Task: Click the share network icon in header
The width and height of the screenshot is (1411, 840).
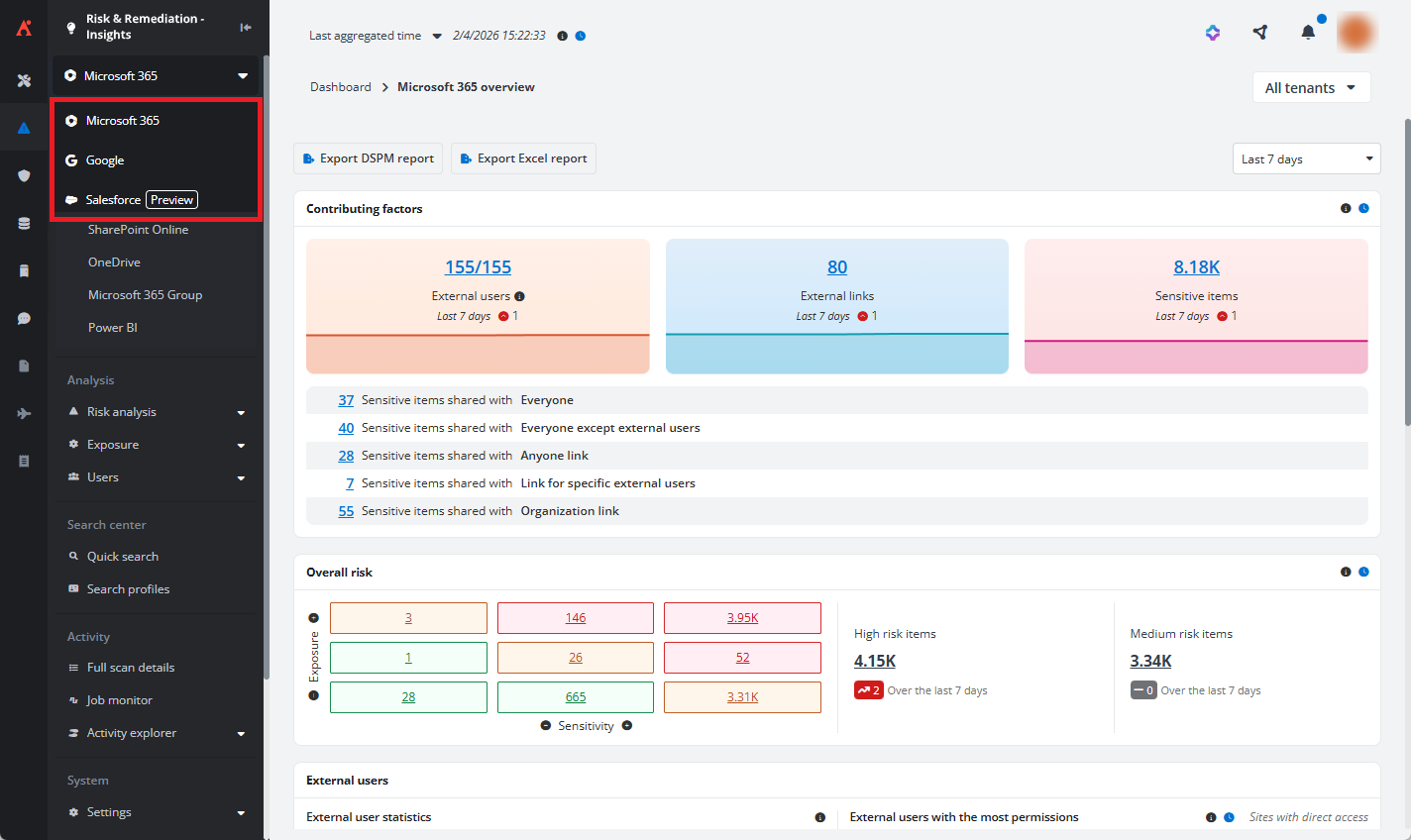Action: click(x=1260, y=33)
